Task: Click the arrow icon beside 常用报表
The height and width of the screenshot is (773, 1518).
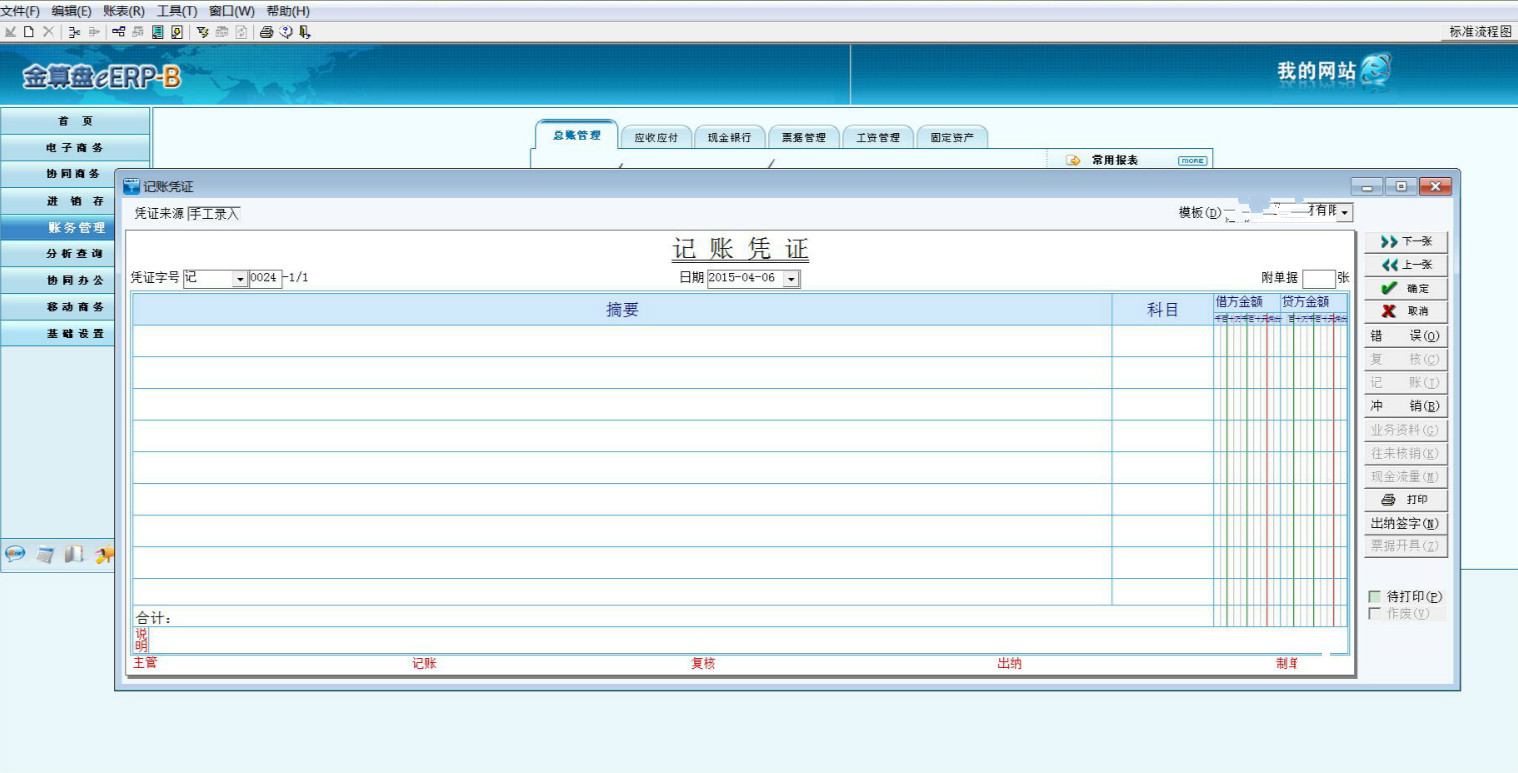Action: click(1074, 160)
